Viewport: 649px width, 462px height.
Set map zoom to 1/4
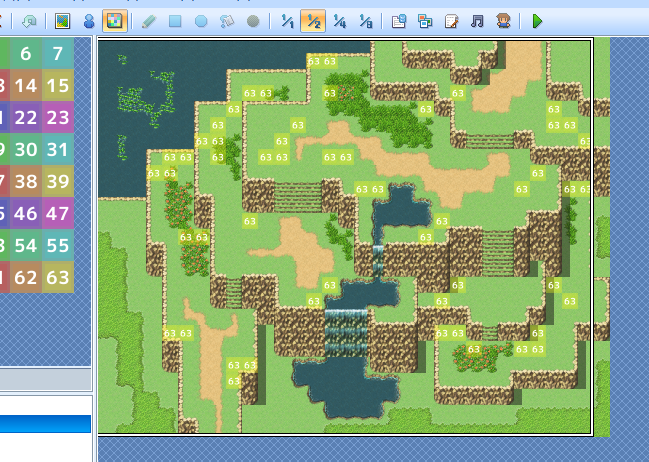point(339,21)
